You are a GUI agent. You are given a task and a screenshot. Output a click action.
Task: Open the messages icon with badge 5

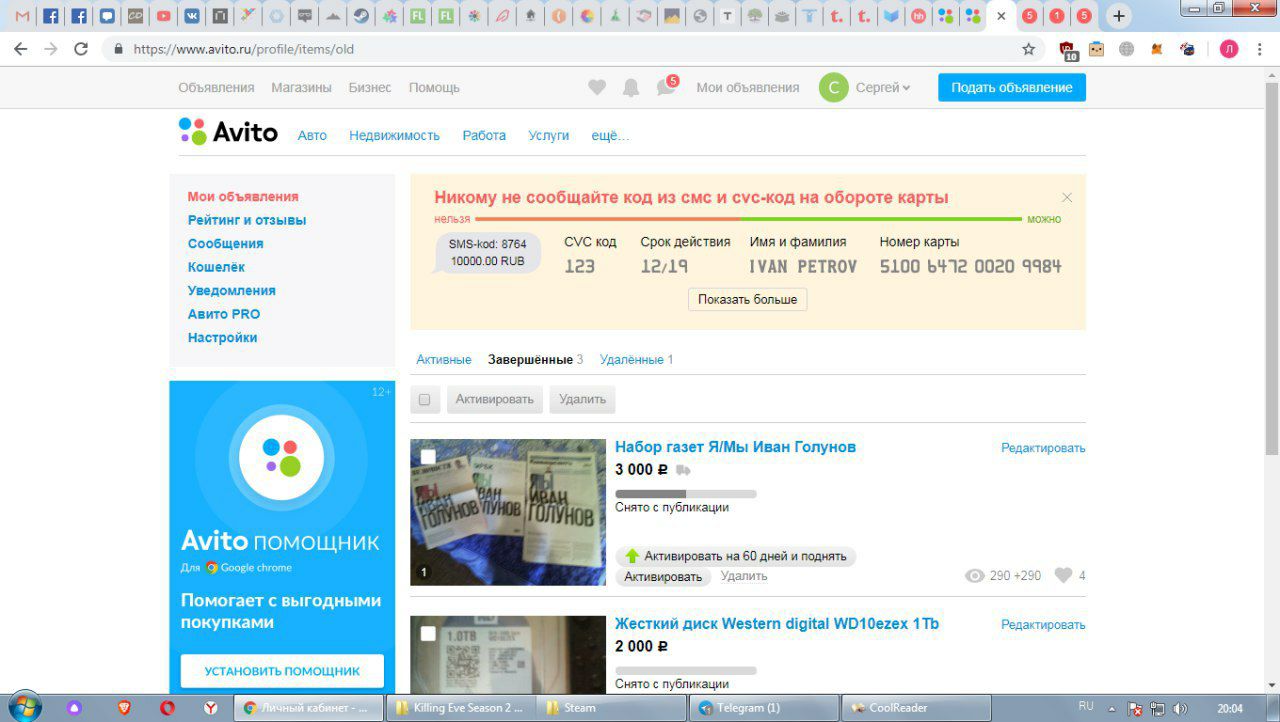coord(666,87)
